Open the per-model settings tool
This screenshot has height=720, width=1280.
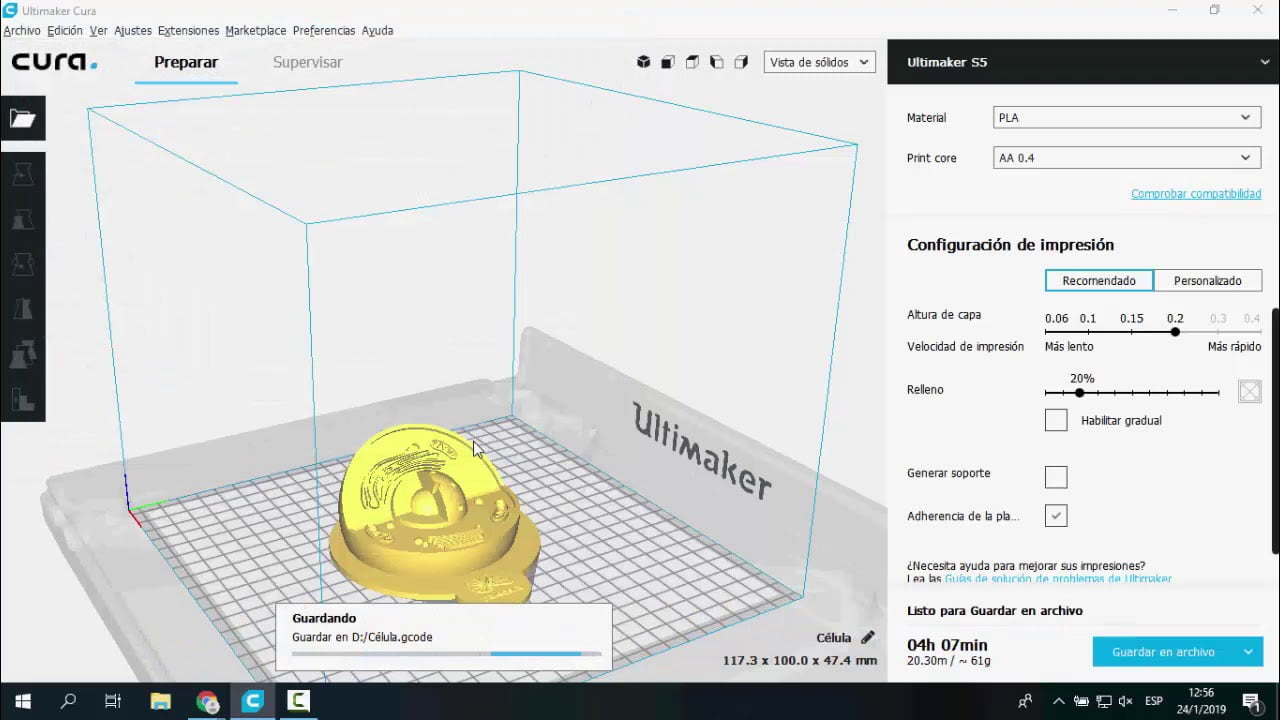(x=22, y=354)
